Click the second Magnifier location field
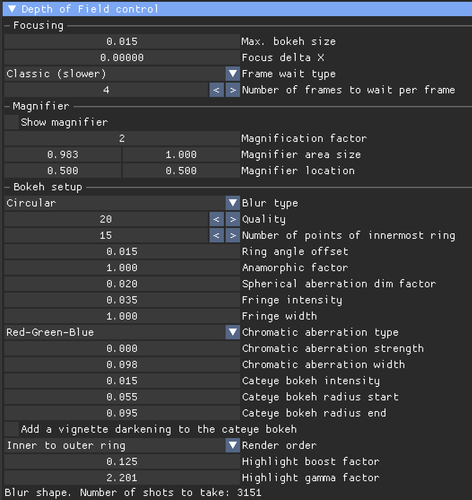 click(181, 171)
